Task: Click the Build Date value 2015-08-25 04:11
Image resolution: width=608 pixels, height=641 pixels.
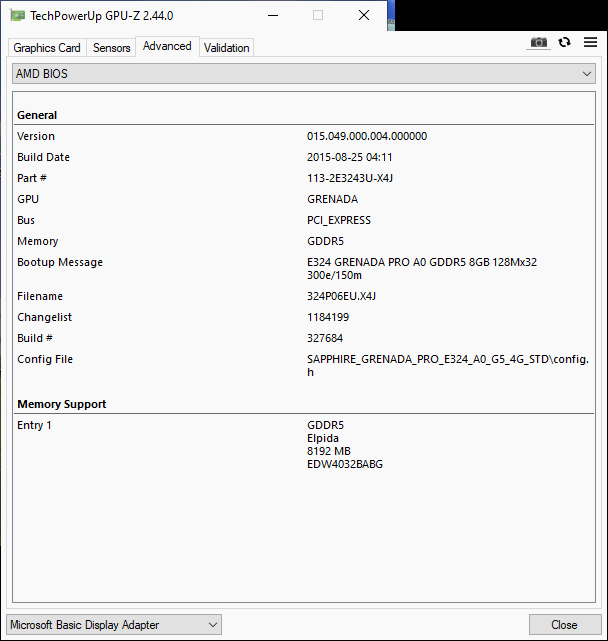Action: [x=350, y=157]
